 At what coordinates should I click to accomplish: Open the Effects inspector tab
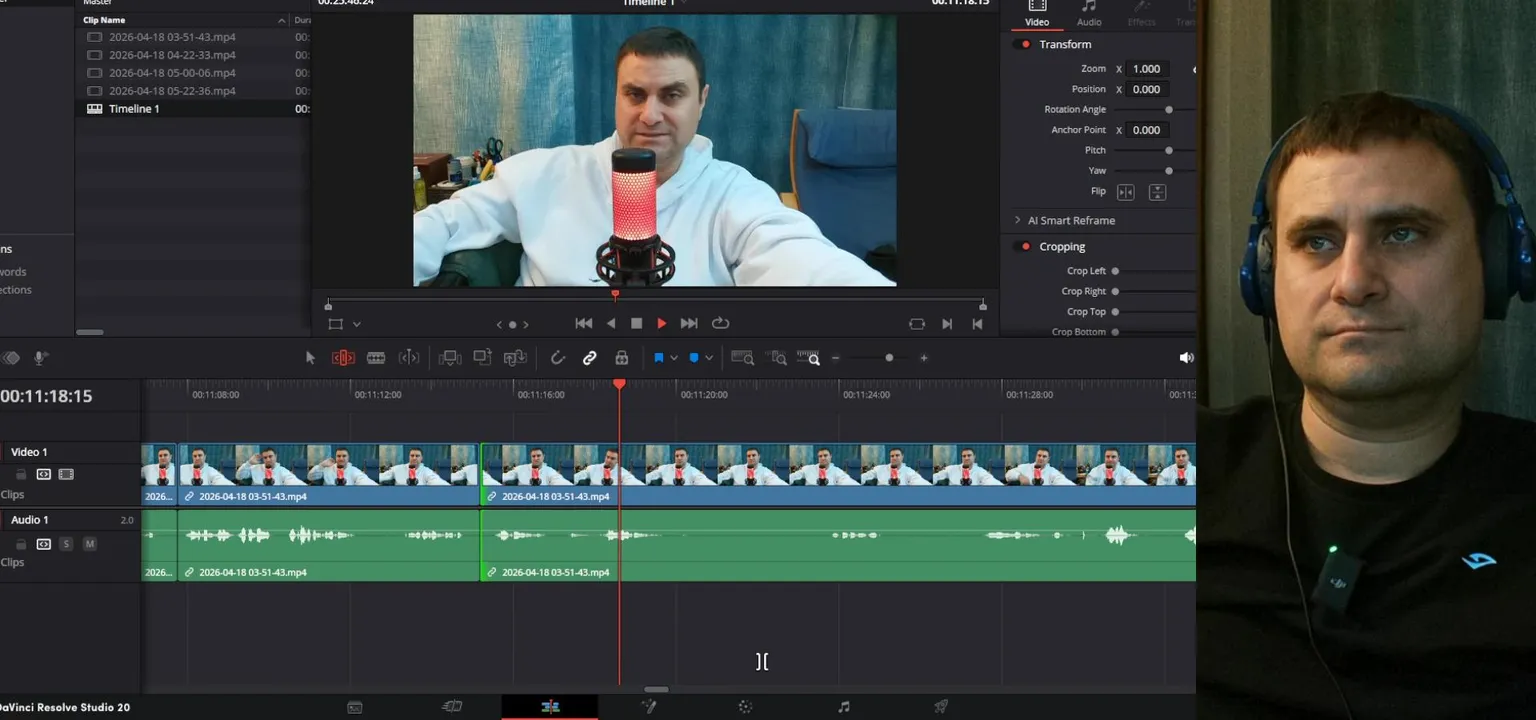1141,13
